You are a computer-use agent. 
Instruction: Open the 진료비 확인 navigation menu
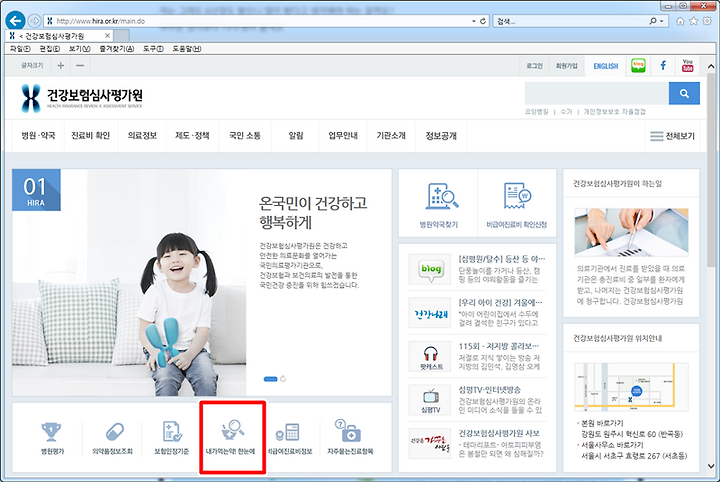(x=90, y=135)
